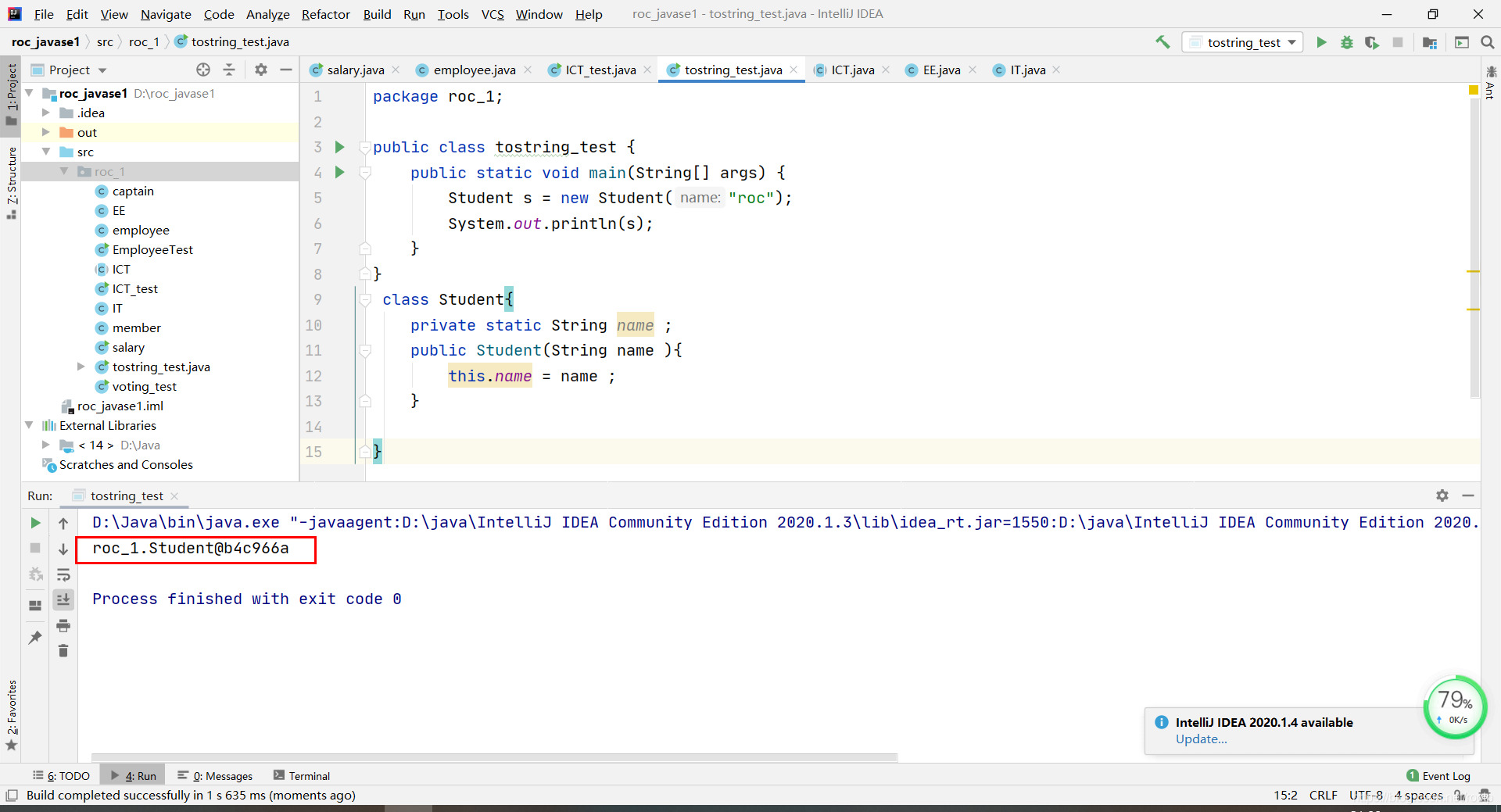Switch to EE.java tab
This screenshot has width=1501, height=812.
point(941,70)
